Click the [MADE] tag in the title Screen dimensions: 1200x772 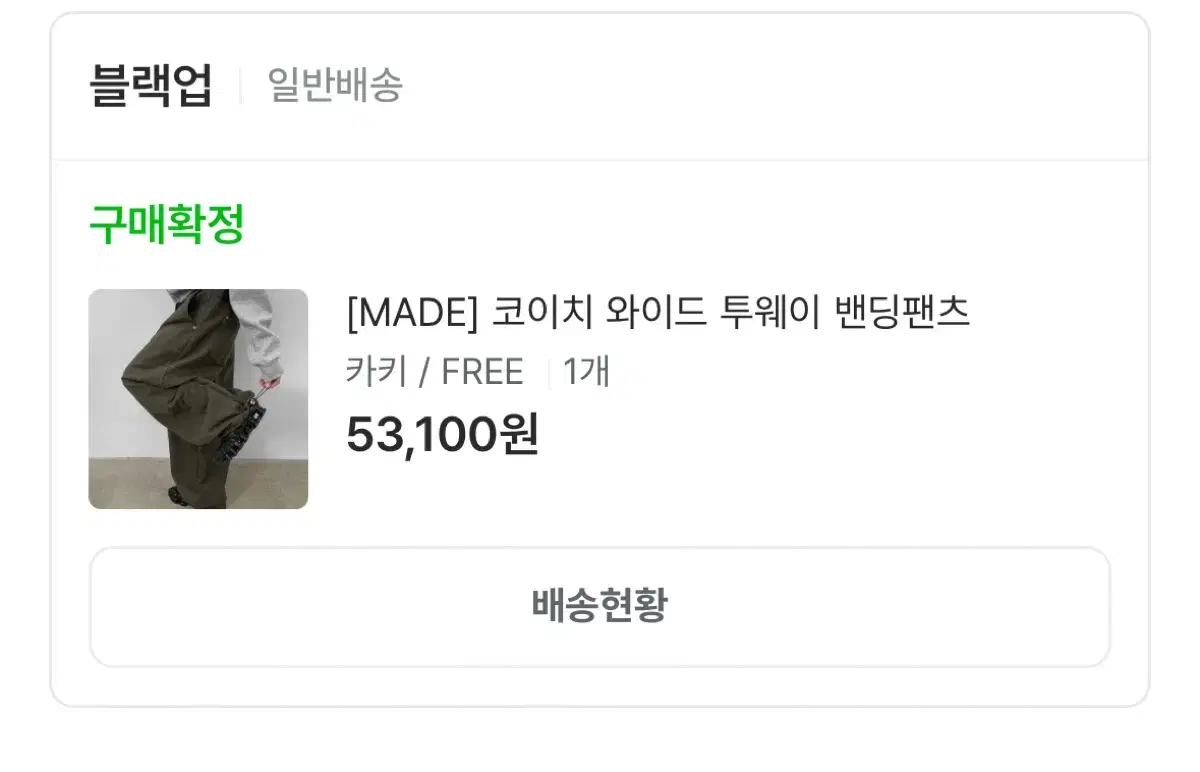point(413,315)
